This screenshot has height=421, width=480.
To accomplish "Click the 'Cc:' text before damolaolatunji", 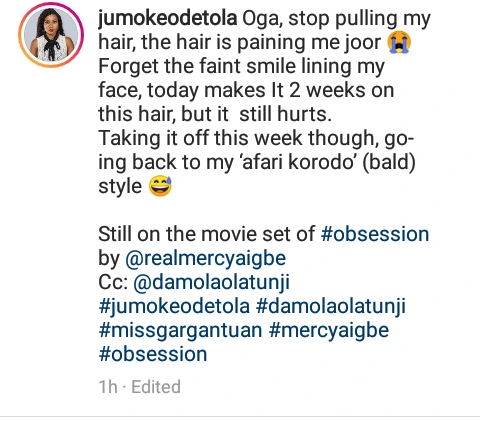I will (x=113, y=282).
